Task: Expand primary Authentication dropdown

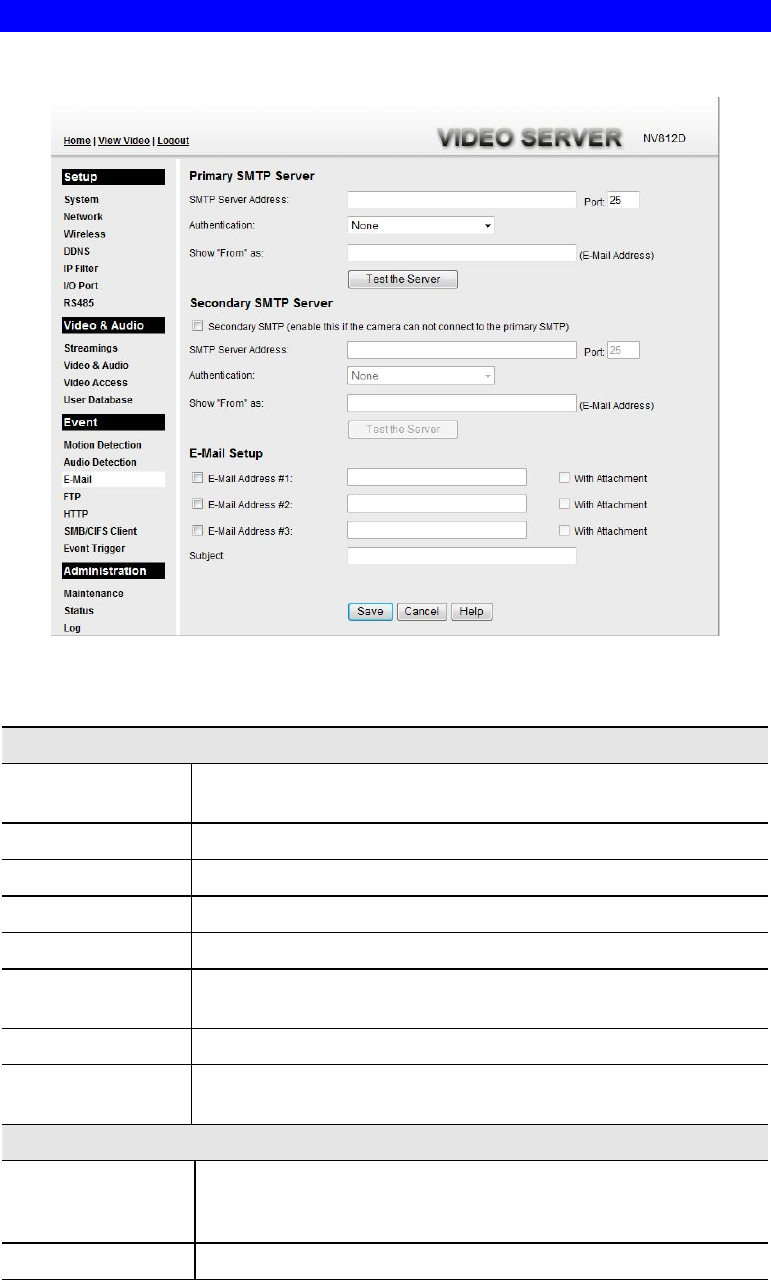Action: point(421,226)
